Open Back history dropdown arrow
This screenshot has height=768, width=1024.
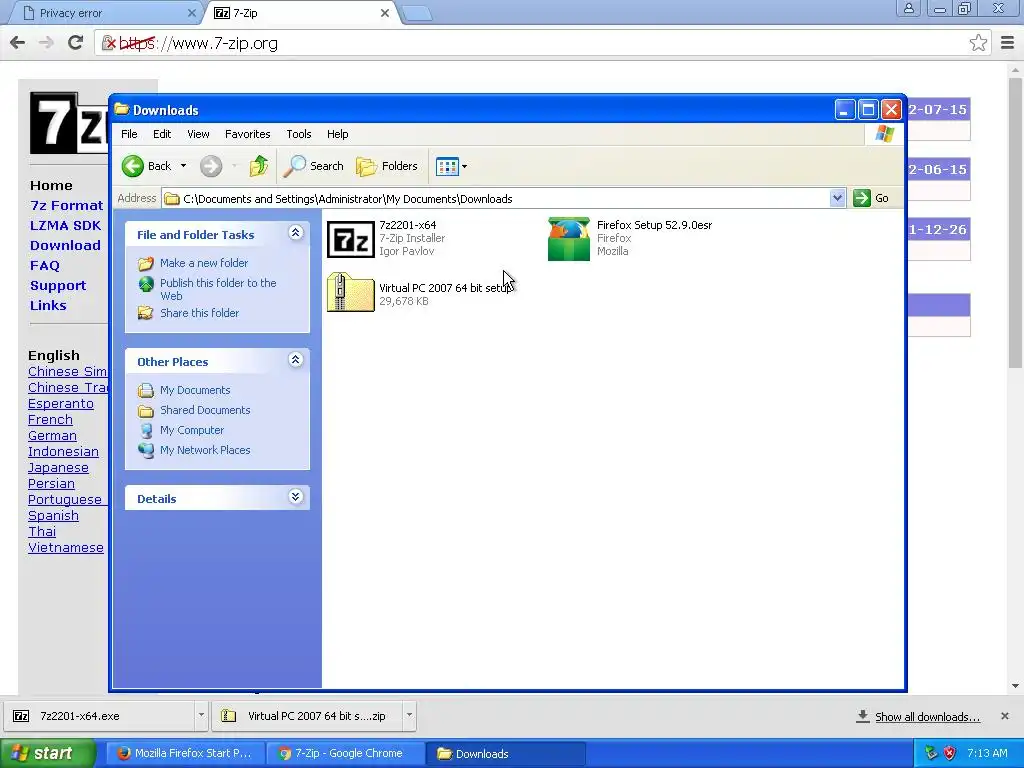point(184,166)
